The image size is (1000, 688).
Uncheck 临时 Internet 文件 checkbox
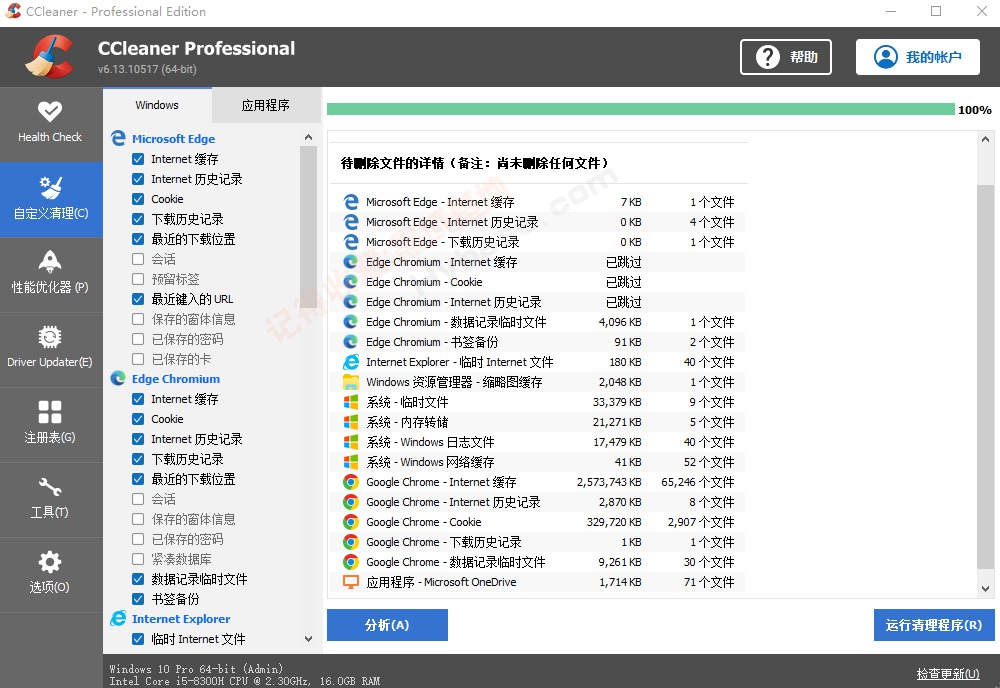pos(138,639)
